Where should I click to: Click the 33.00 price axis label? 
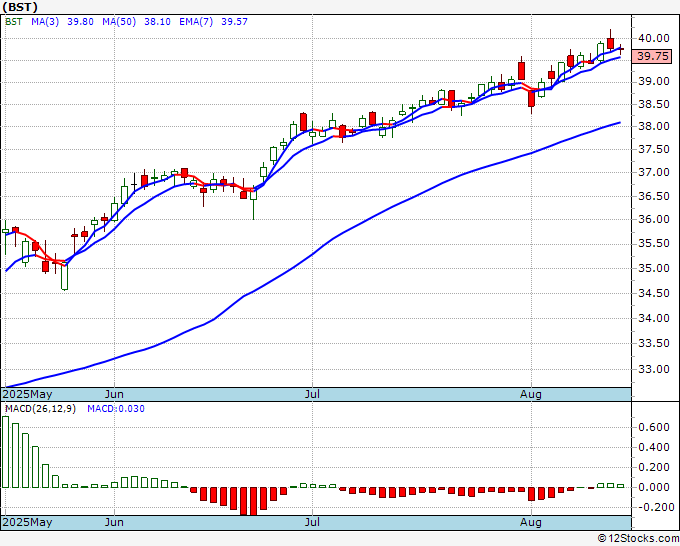click(654, 369)
